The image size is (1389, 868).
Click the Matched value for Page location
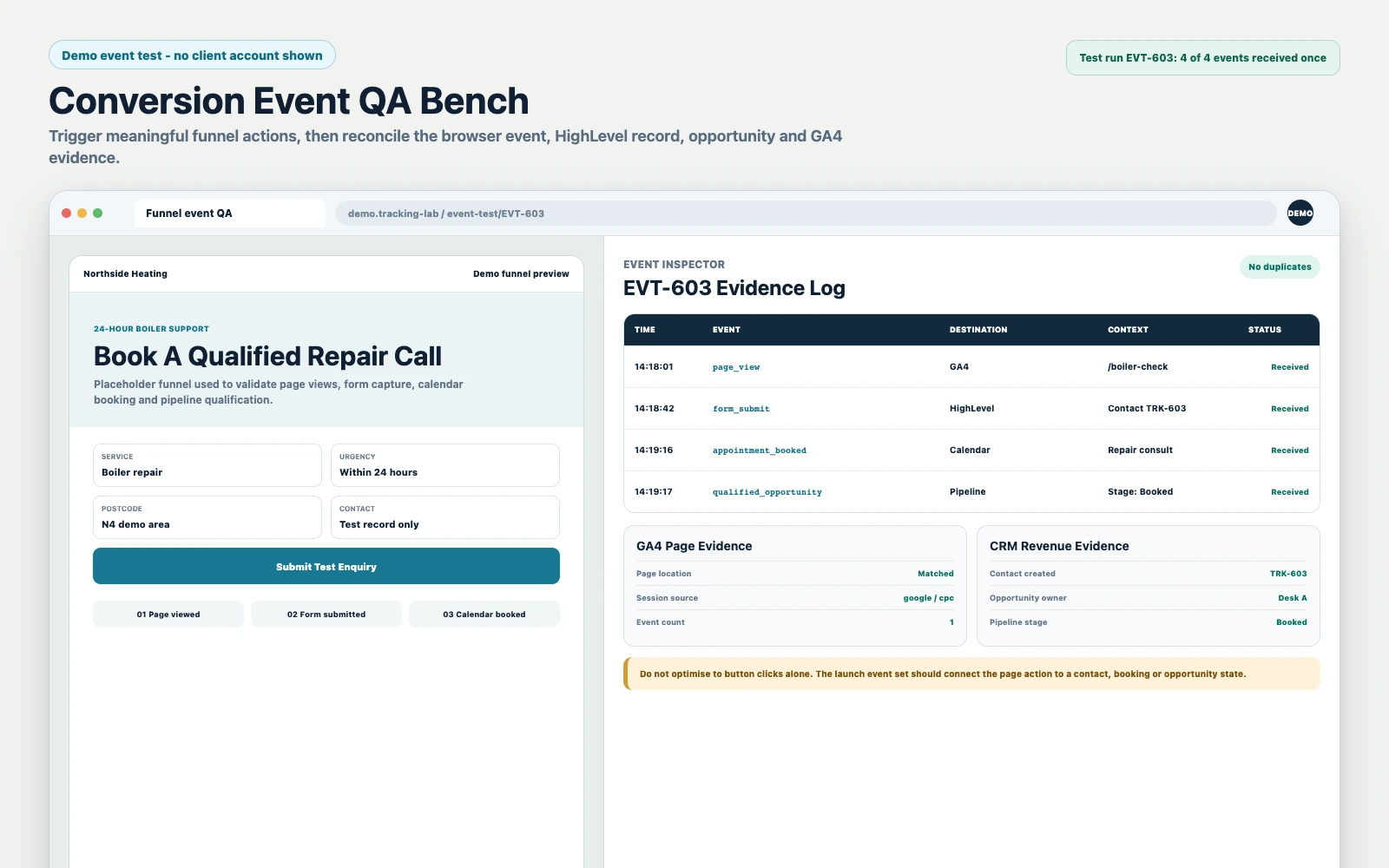pos(936,574)
